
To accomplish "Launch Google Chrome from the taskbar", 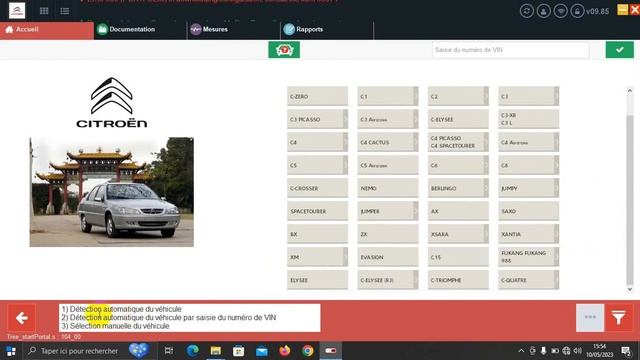I will [x=308, y=351].
